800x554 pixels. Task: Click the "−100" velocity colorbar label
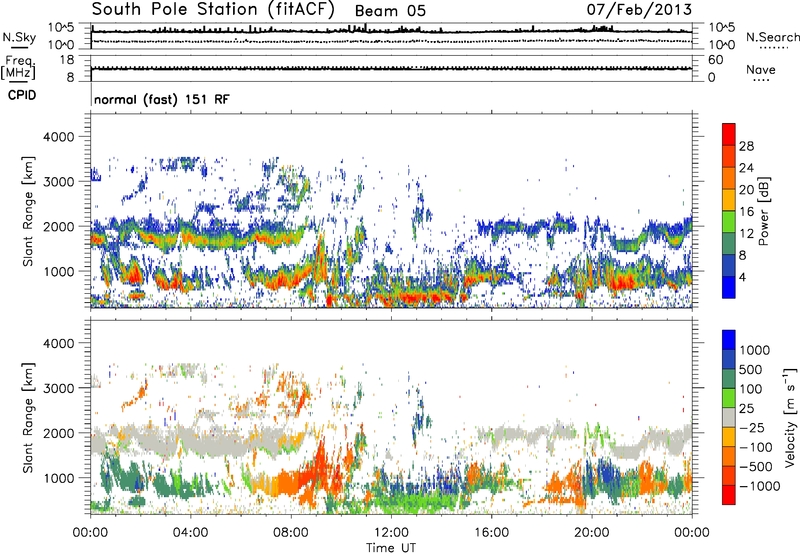point(755,447)
